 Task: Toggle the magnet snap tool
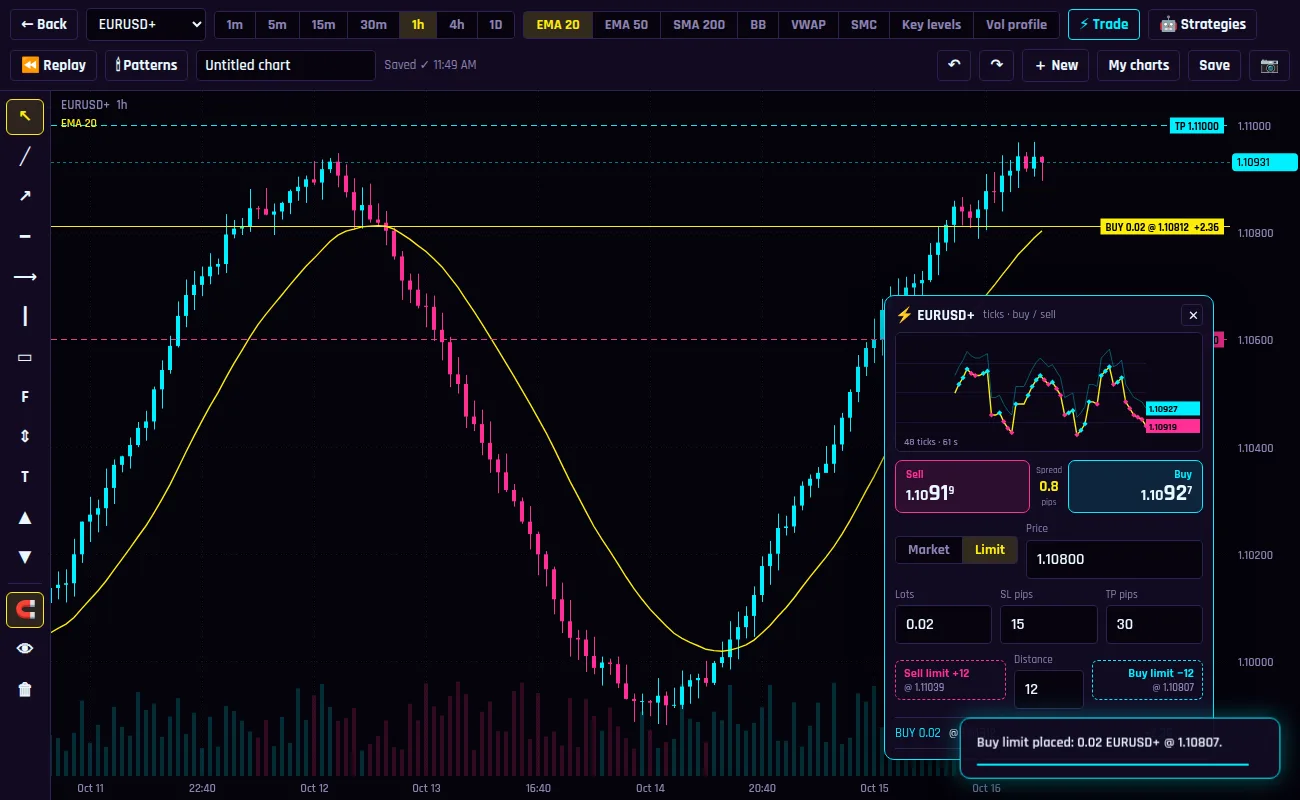[25, 610]
